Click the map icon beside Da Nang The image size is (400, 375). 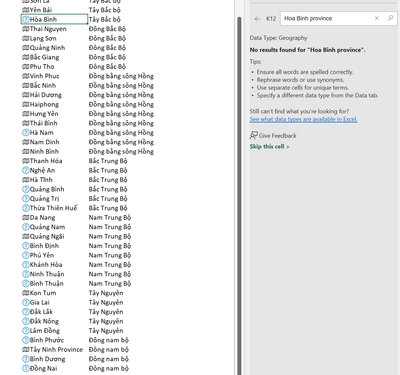point(26,218)
